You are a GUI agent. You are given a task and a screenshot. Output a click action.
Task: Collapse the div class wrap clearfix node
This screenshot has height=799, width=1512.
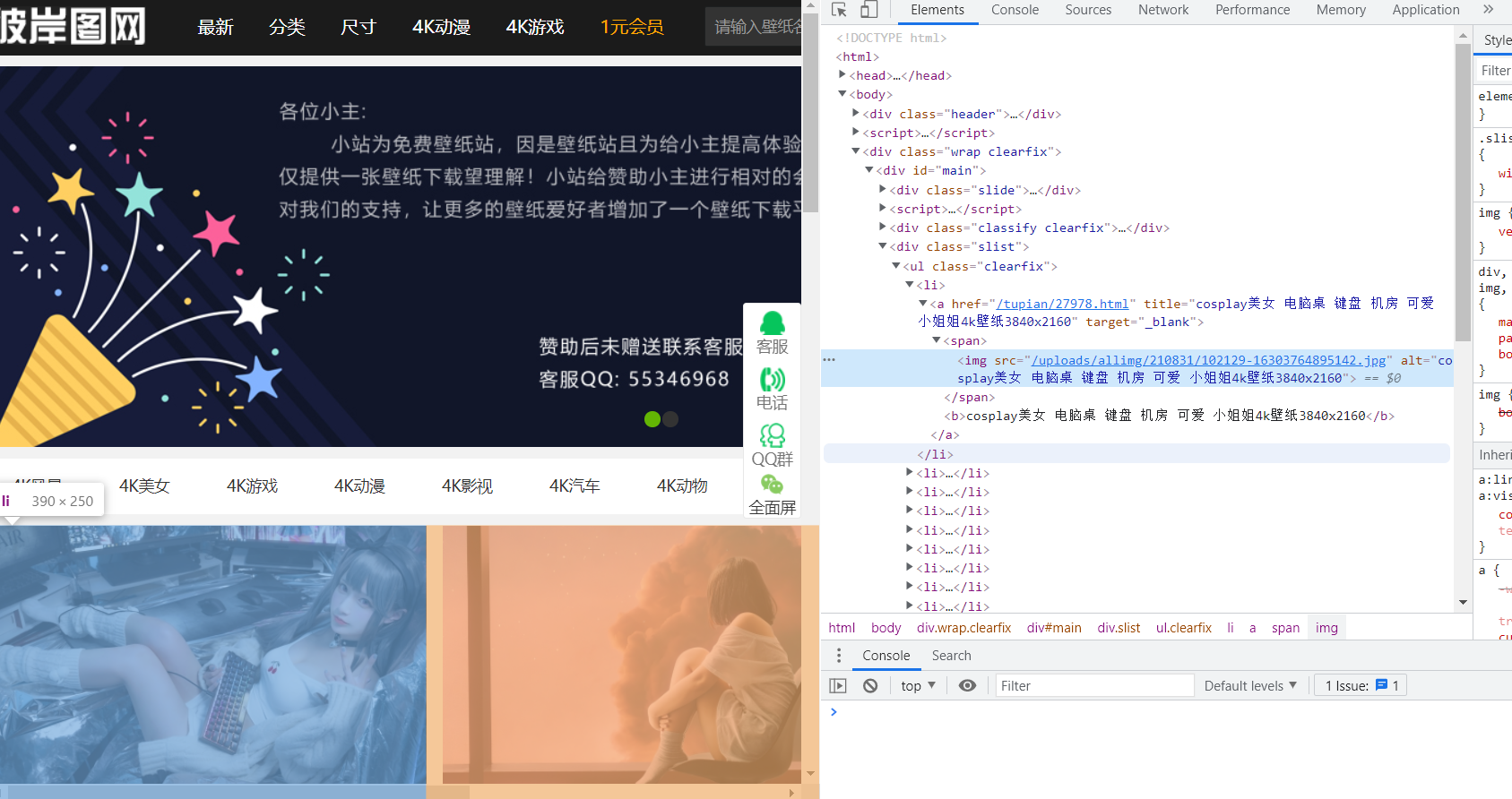click(856, 151)
